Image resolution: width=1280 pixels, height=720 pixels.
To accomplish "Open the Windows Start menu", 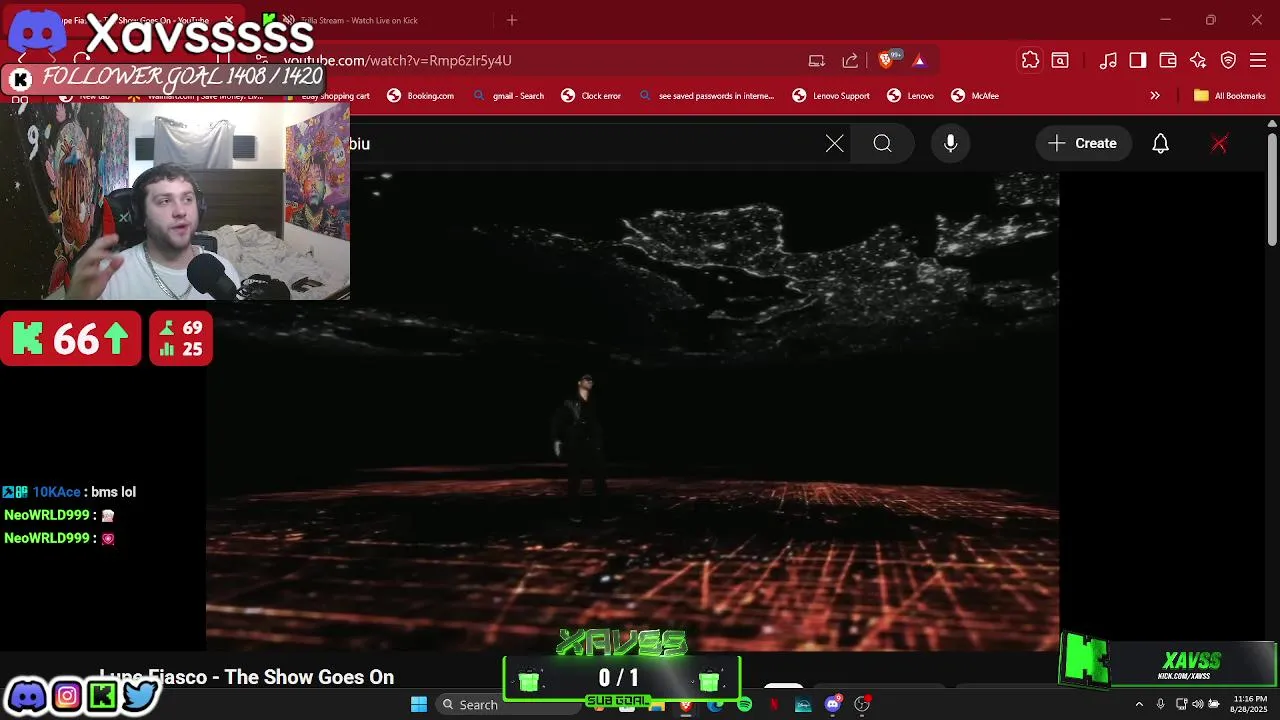I will 419,705.
